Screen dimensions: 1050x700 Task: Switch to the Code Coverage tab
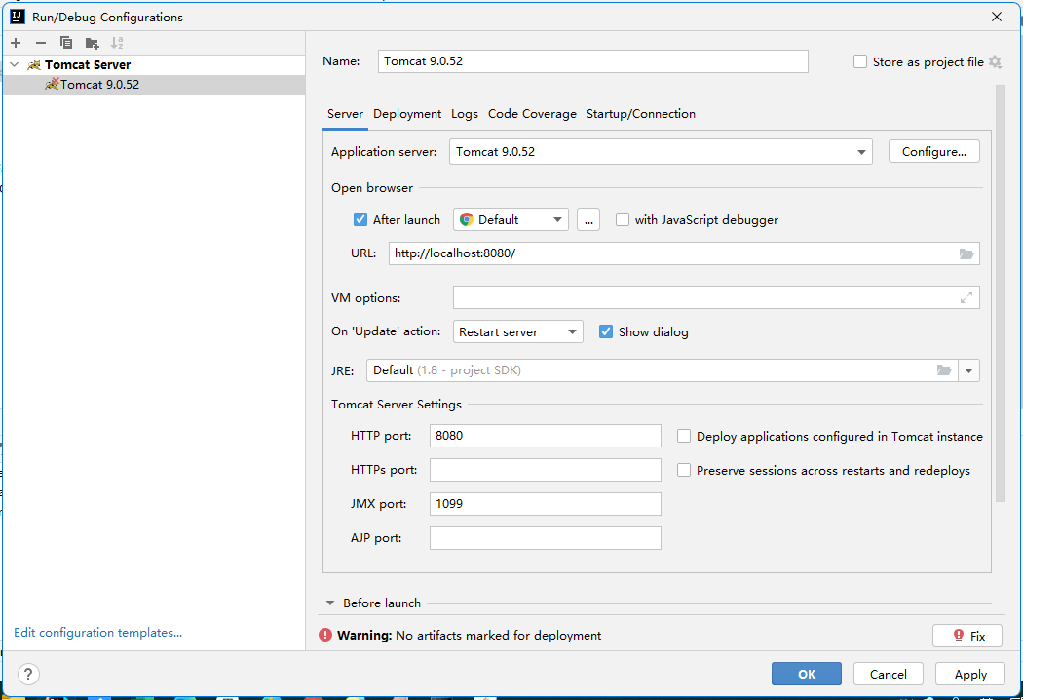tap(532, 114)
